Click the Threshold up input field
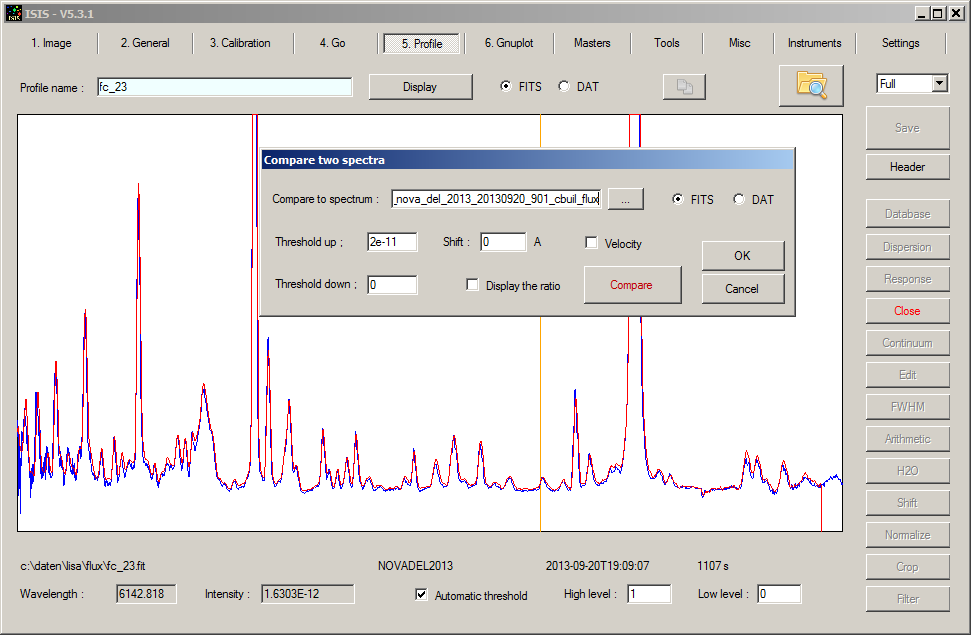Screen dimensions: 971x635 coord(392,242)
